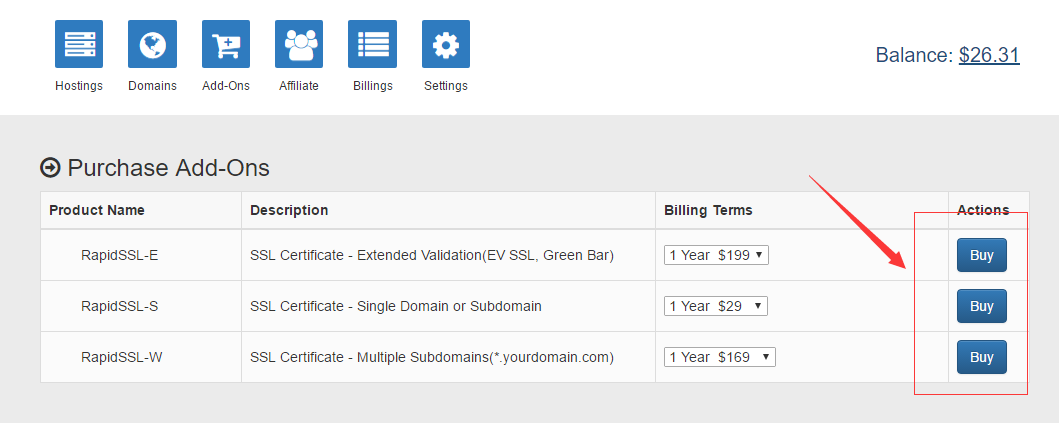Click the arrow icon beside Purchase Add-Ons
This screenshot has width=1059, height=423.
(51, 168)
